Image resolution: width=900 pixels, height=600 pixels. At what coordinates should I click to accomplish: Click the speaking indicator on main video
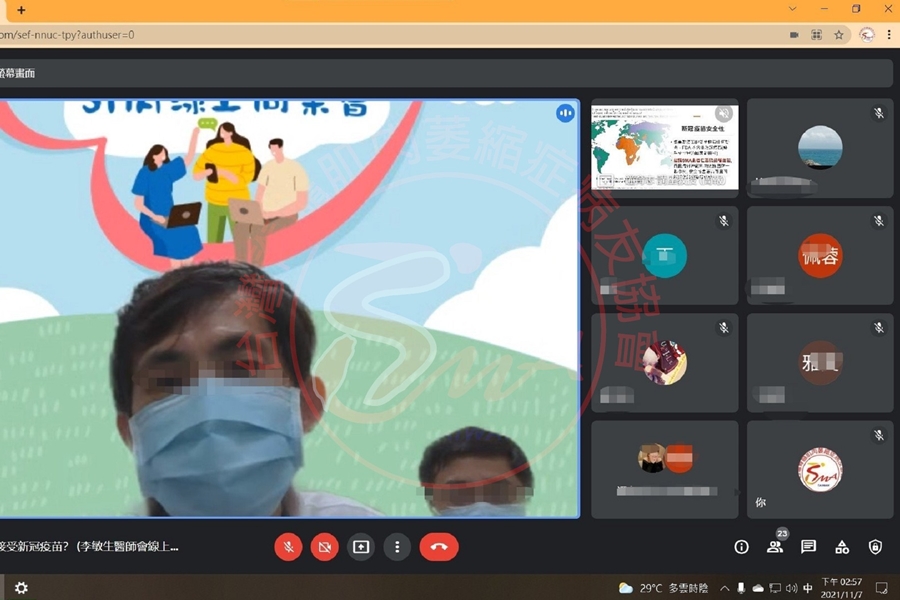pos(565,113)
